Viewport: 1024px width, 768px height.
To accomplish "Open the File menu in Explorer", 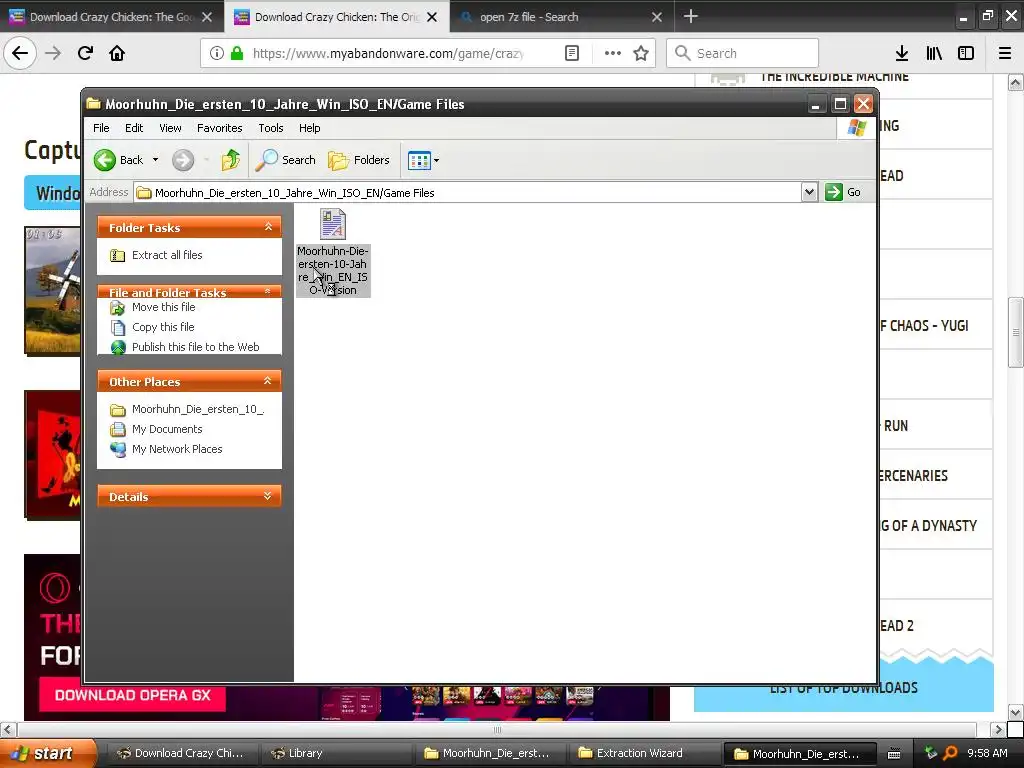I will pos(101,128).
